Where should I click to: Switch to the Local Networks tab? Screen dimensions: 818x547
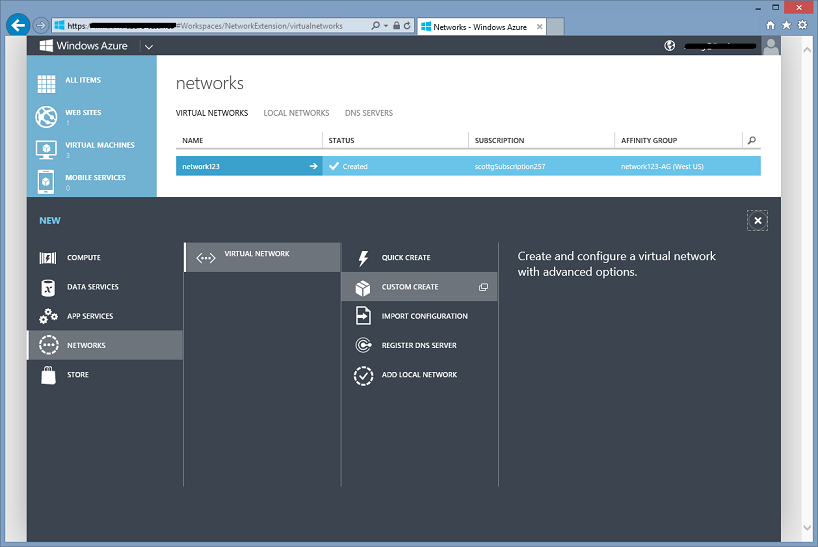(x=296, y=113)
